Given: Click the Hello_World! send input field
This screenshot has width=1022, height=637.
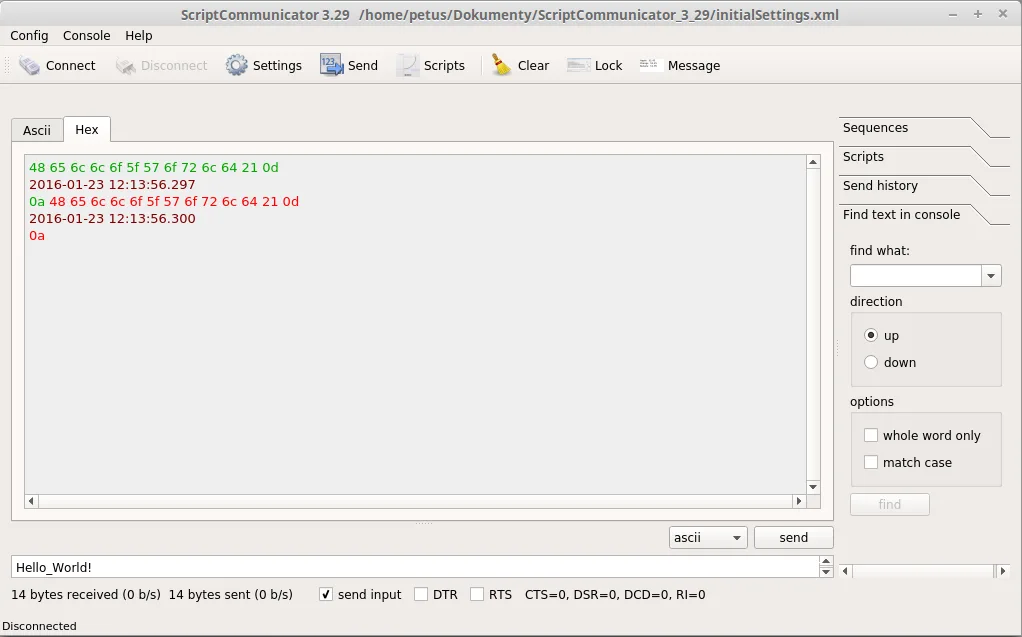Looking at the screenshot, I should click(415, 567).
